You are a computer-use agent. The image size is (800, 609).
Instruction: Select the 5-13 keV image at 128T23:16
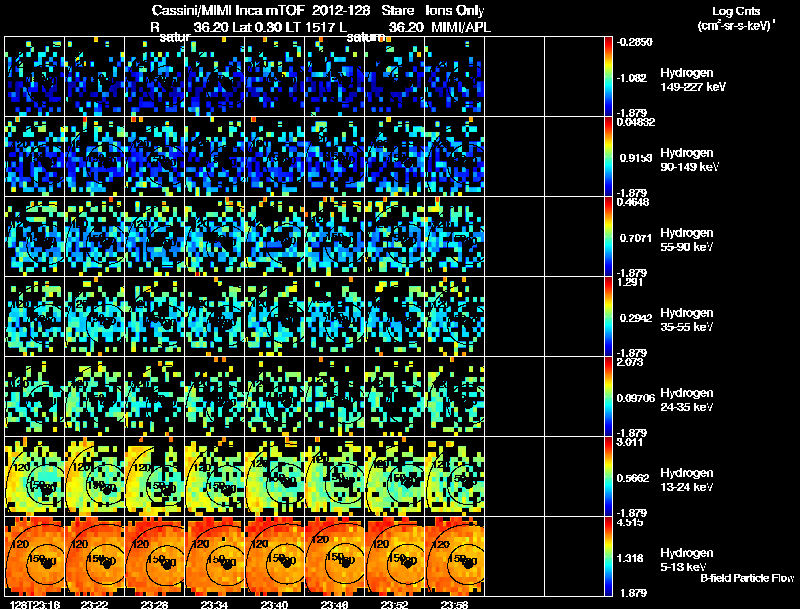pyautogui.click(x=35, y=556)
